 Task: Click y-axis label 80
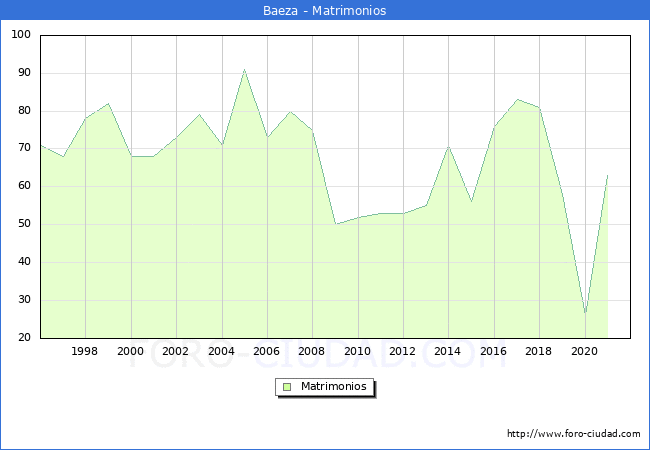(x=24, y=110)
